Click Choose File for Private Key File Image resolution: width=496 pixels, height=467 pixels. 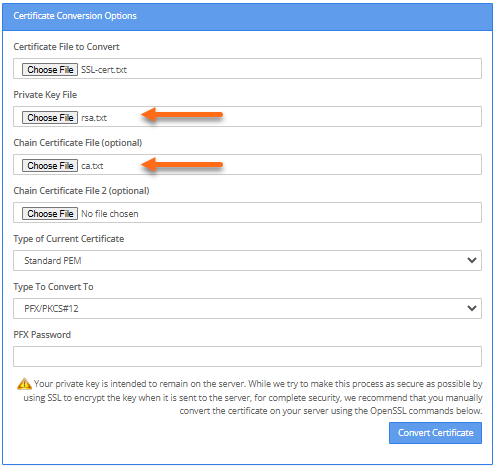[x=50, y=117]
